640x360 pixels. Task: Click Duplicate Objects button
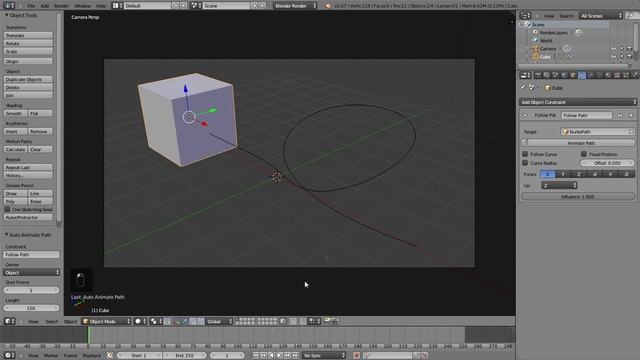28,79
